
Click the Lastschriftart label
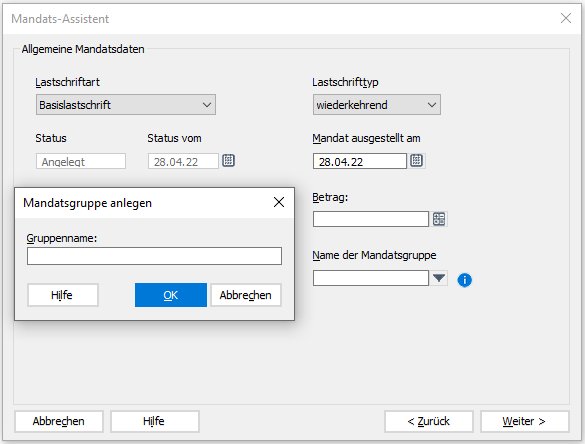[68, 82]
